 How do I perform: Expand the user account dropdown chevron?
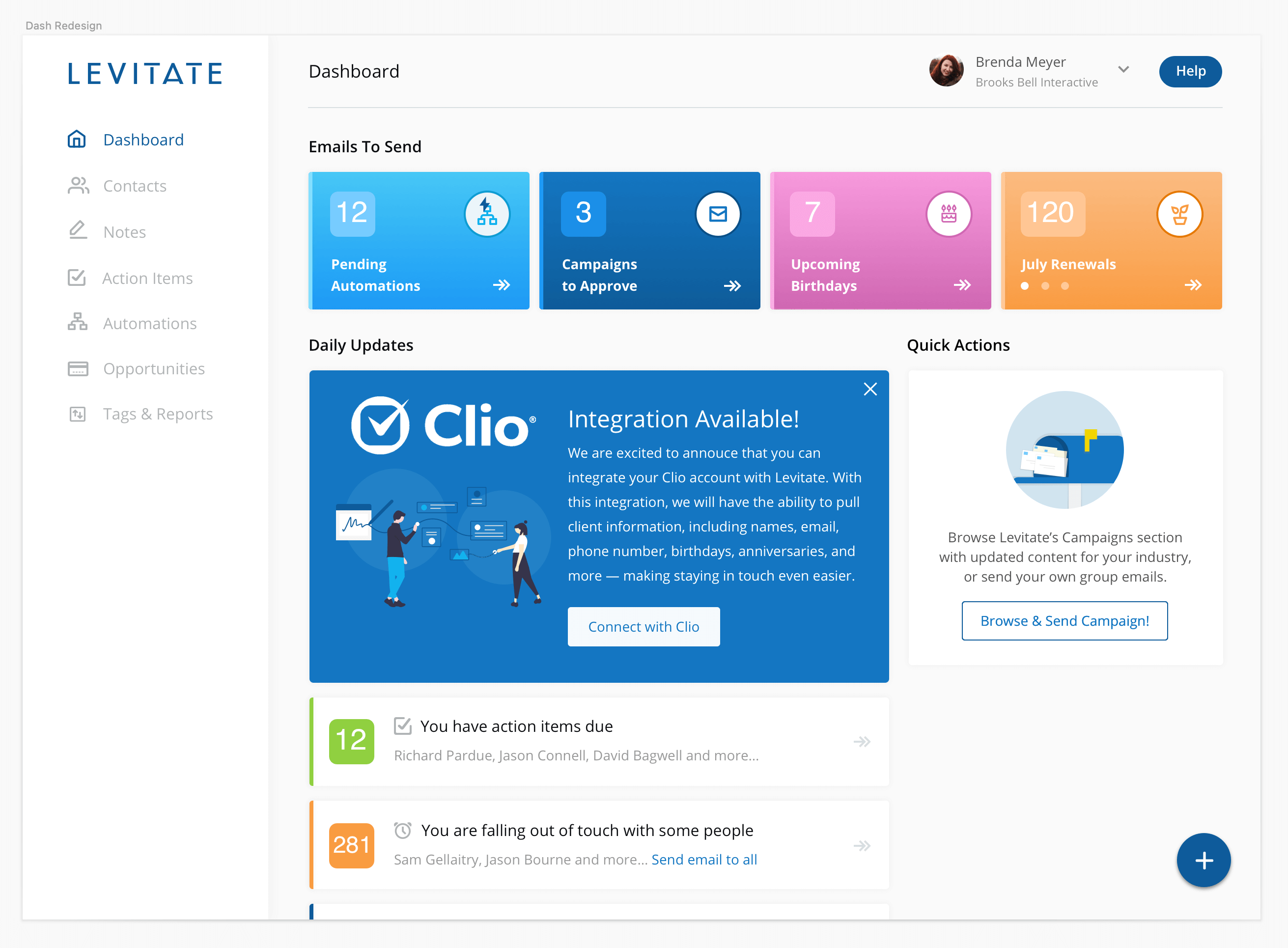pyautogui.click(x=1123, y=69)
